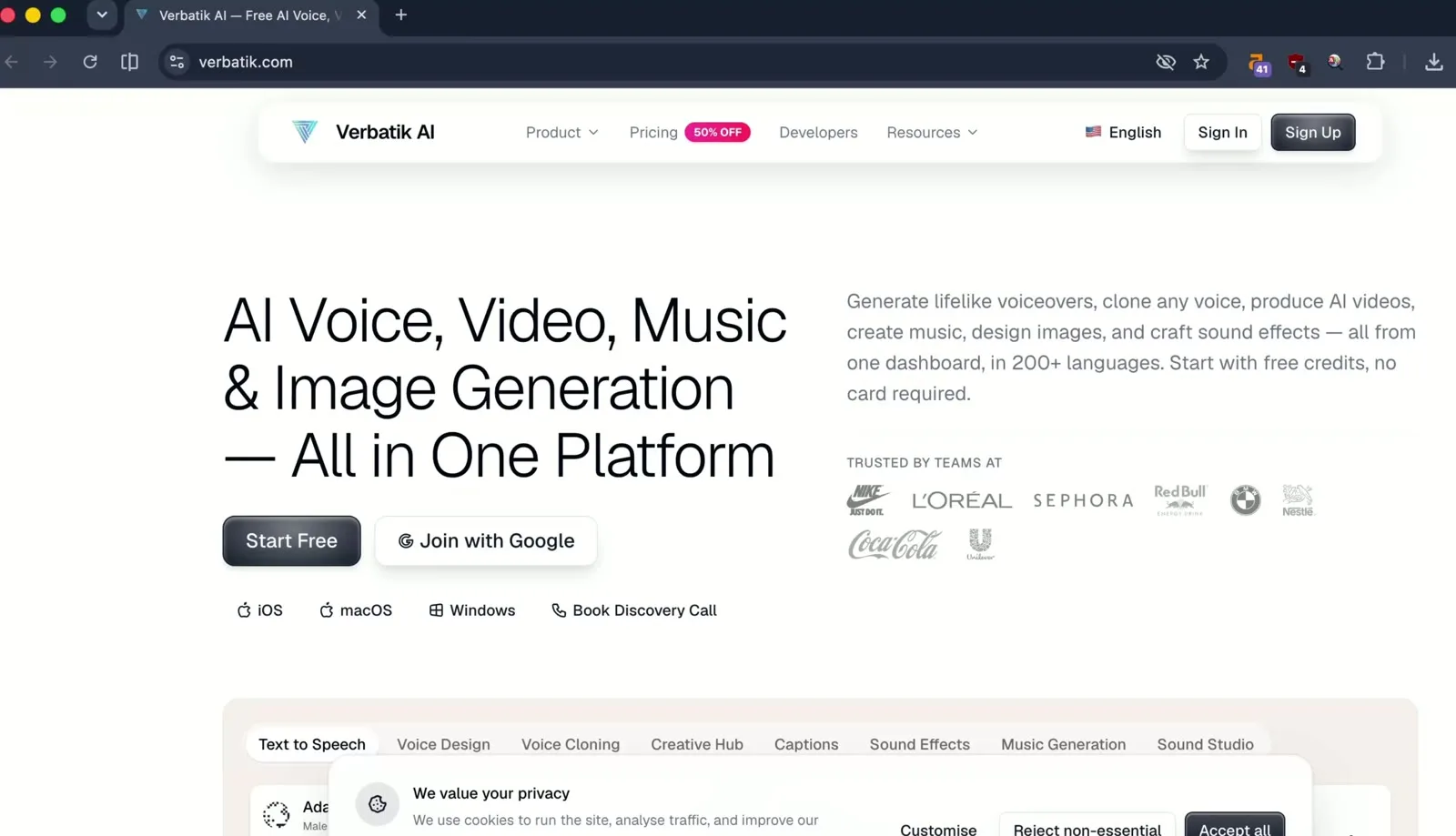Close the Verbatik AI browser tab
Screen dimensions: 1456x836
(x=361, y=15)
